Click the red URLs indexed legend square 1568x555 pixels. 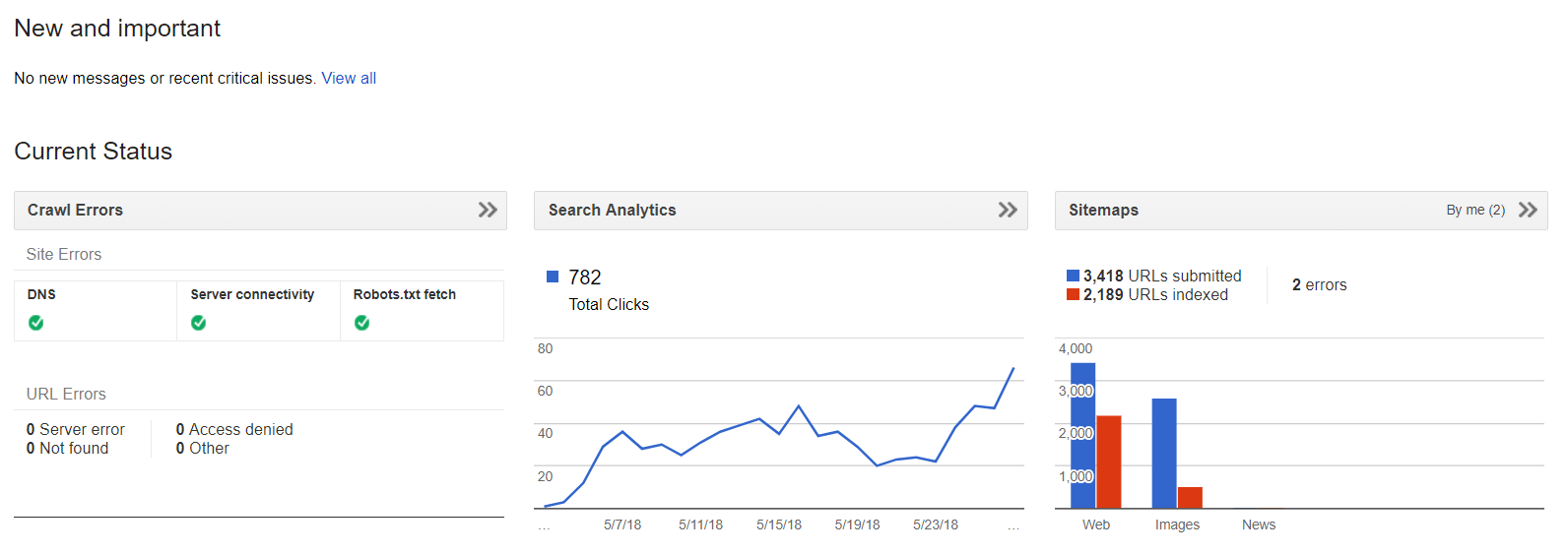1073,294
